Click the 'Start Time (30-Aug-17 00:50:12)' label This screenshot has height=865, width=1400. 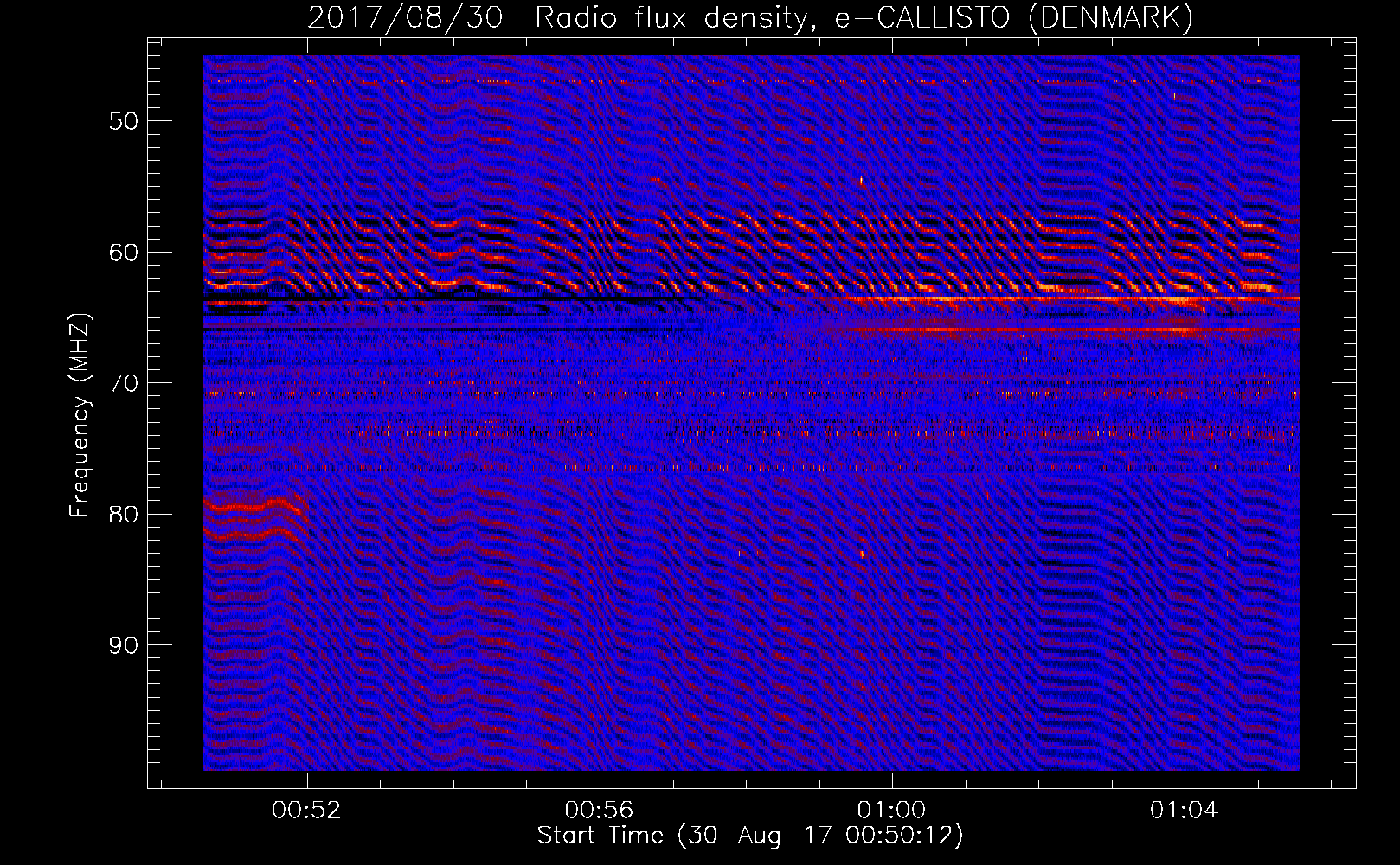(x=750, y=836)
